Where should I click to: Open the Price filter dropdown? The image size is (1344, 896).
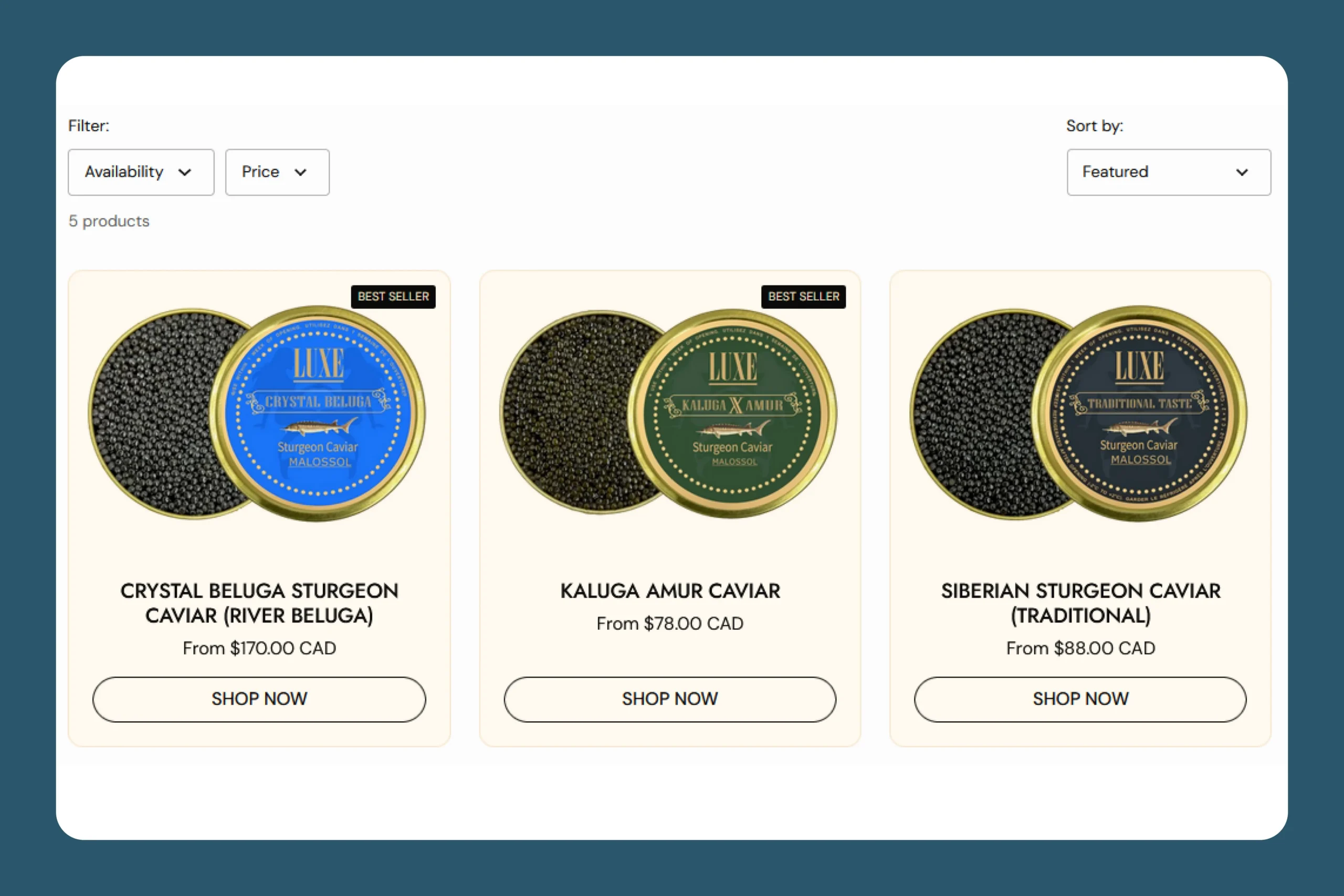[277, 172]
